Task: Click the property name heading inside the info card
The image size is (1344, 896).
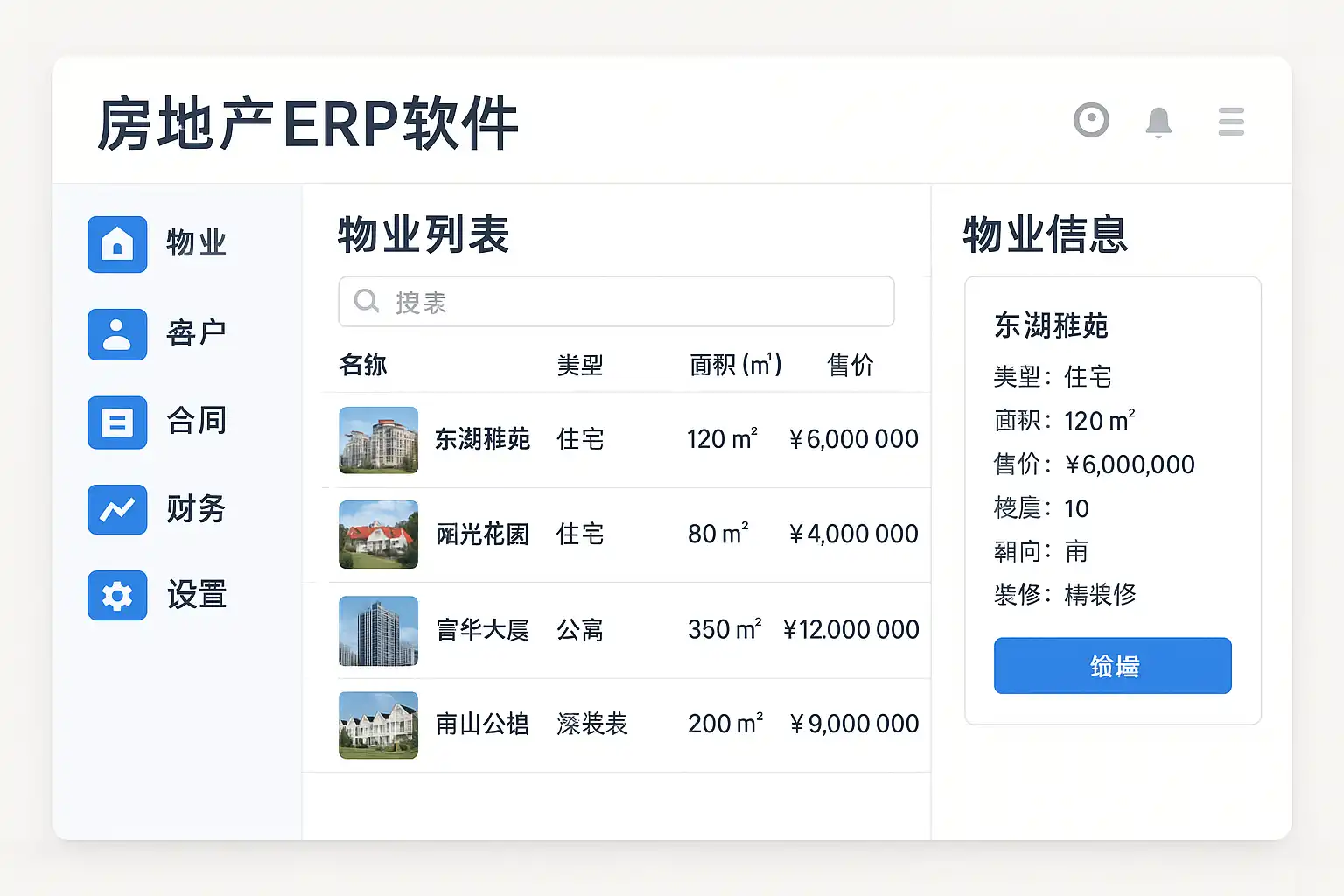Action: click(x=1052, y=325)
